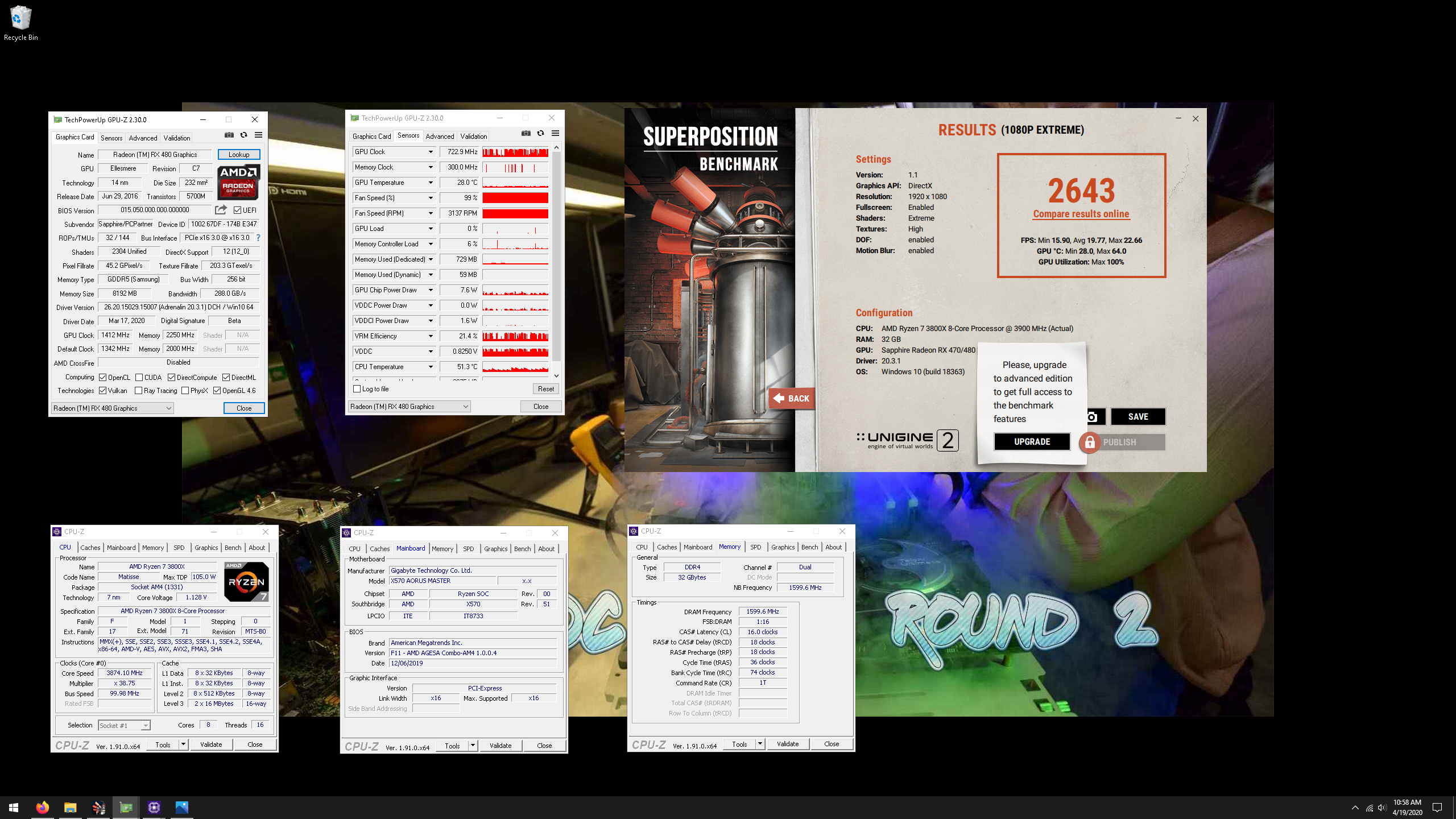
Task: Open the CPU-Z Socket #1 selection dropdown
Action: (124, 725)
